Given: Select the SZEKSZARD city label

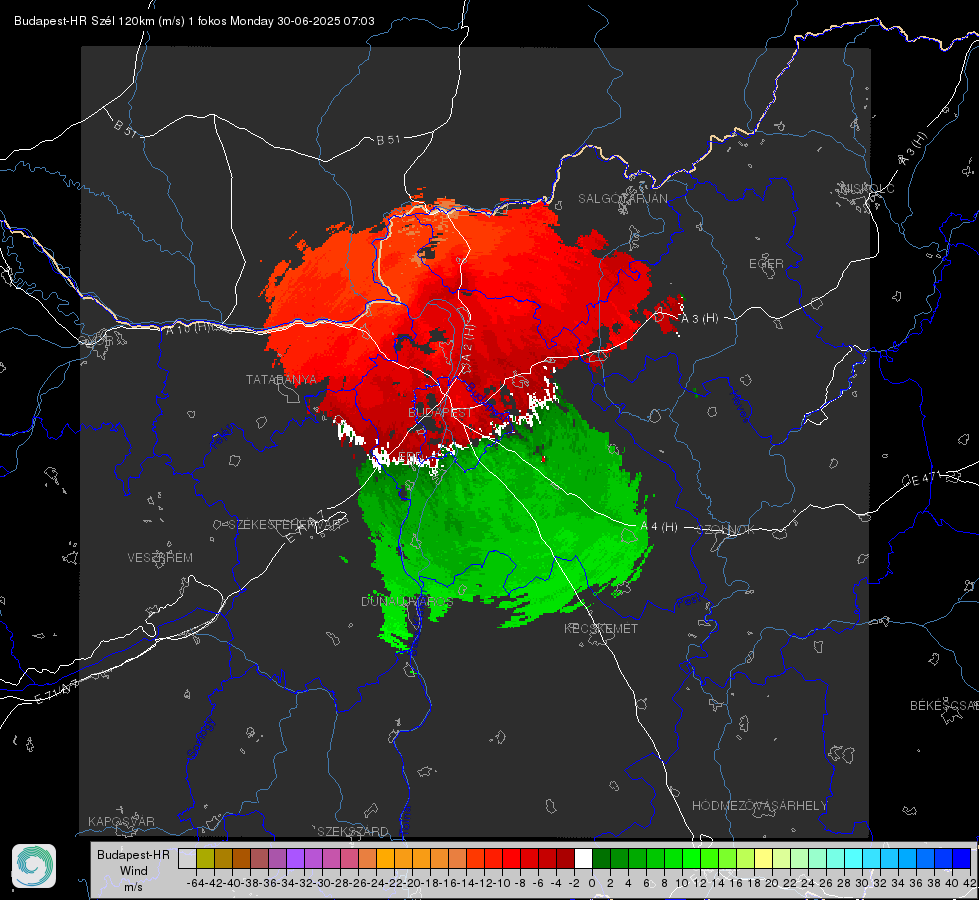Looking at the screenshot, I should tap(353, 831).
